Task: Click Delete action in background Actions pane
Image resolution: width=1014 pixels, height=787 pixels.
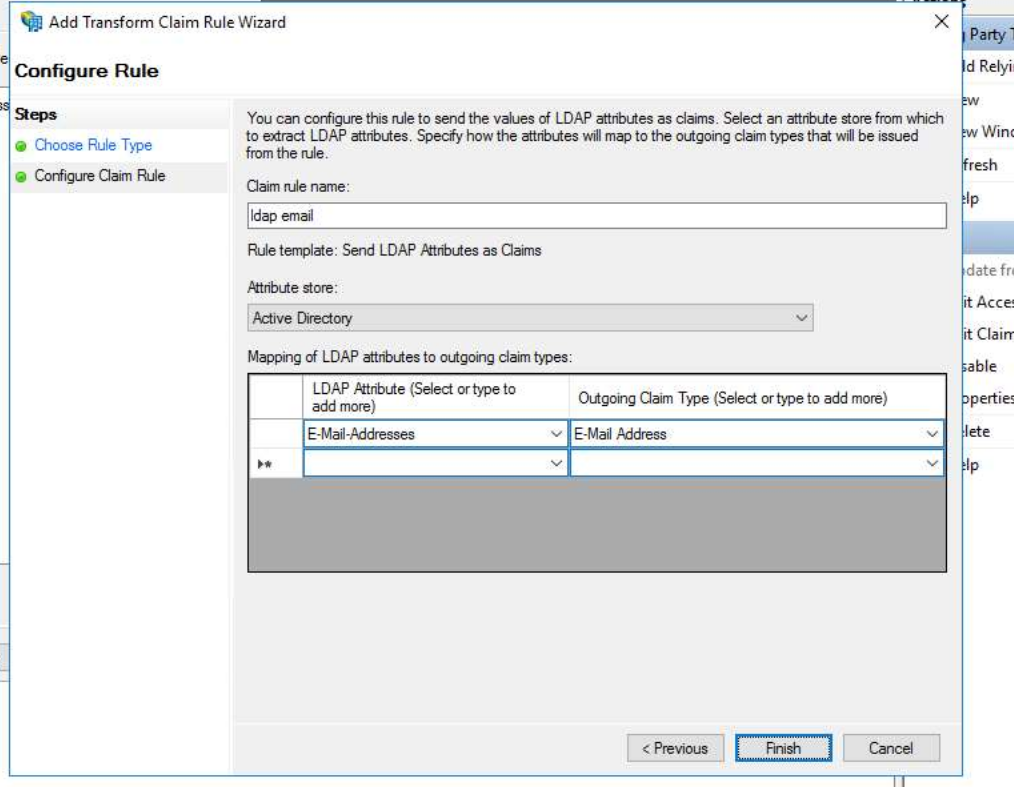Action: click(x=978, y=432)
